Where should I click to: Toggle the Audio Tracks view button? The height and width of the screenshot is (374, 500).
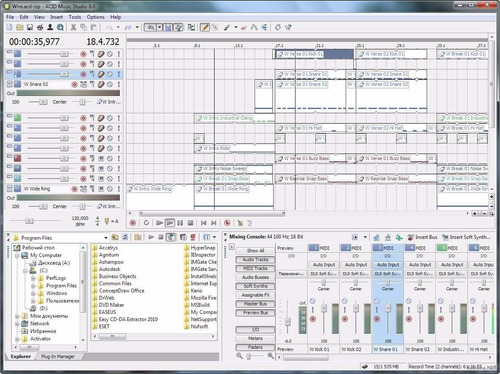[255, 259]
